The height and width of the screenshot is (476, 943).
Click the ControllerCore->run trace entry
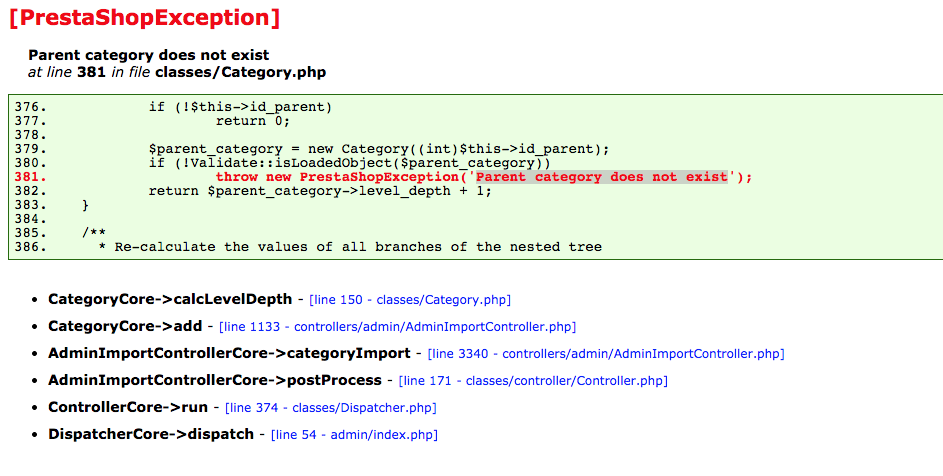128,407
